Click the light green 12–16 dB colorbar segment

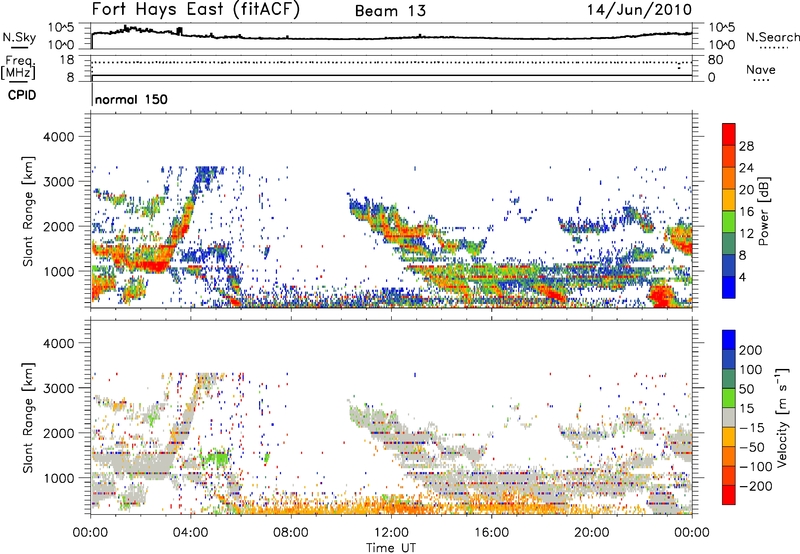click(x=729, y=222)
